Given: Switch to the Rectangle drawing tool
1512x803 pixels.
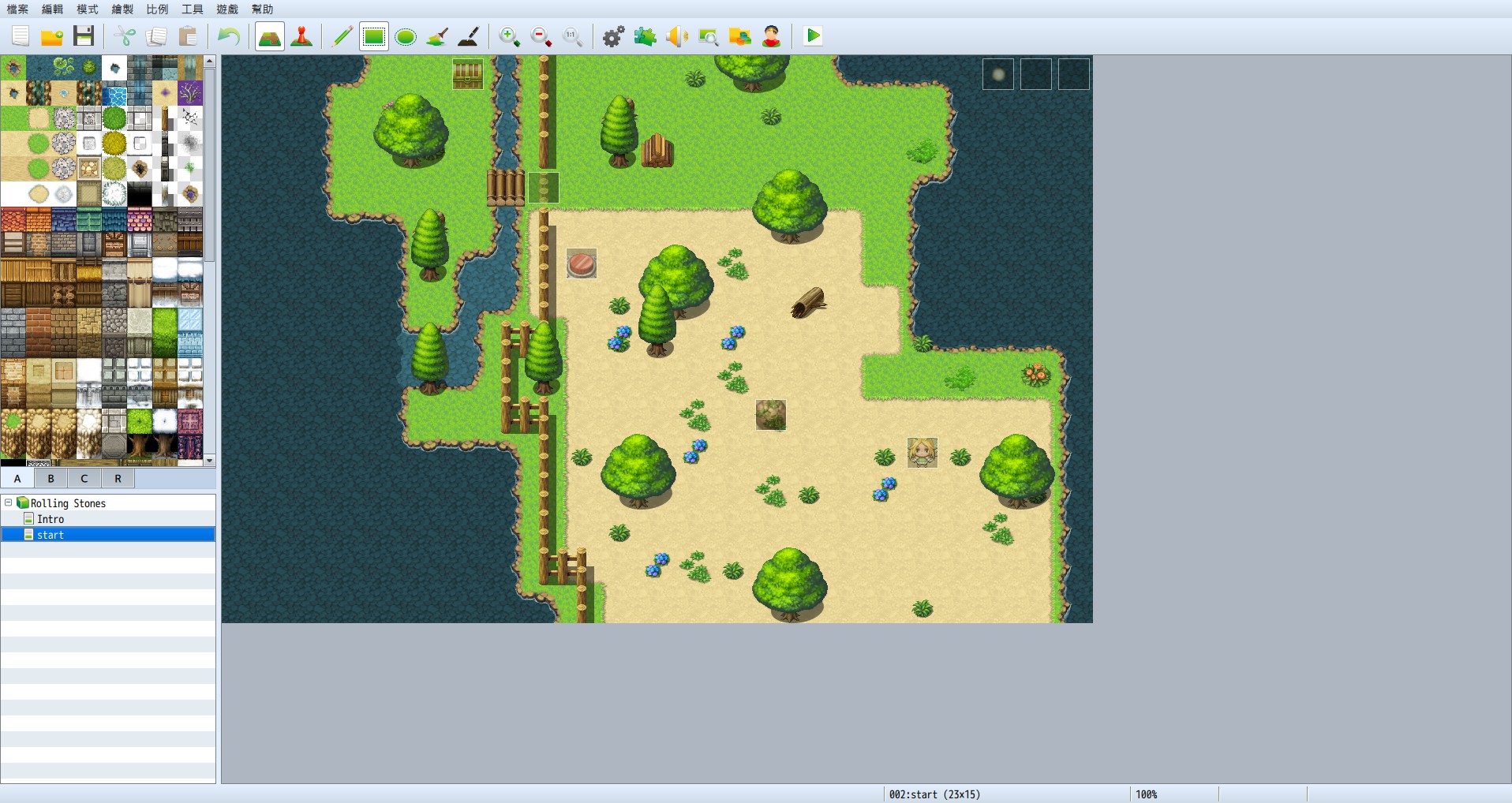Looking at the screenshot, I should coord(373,36).
